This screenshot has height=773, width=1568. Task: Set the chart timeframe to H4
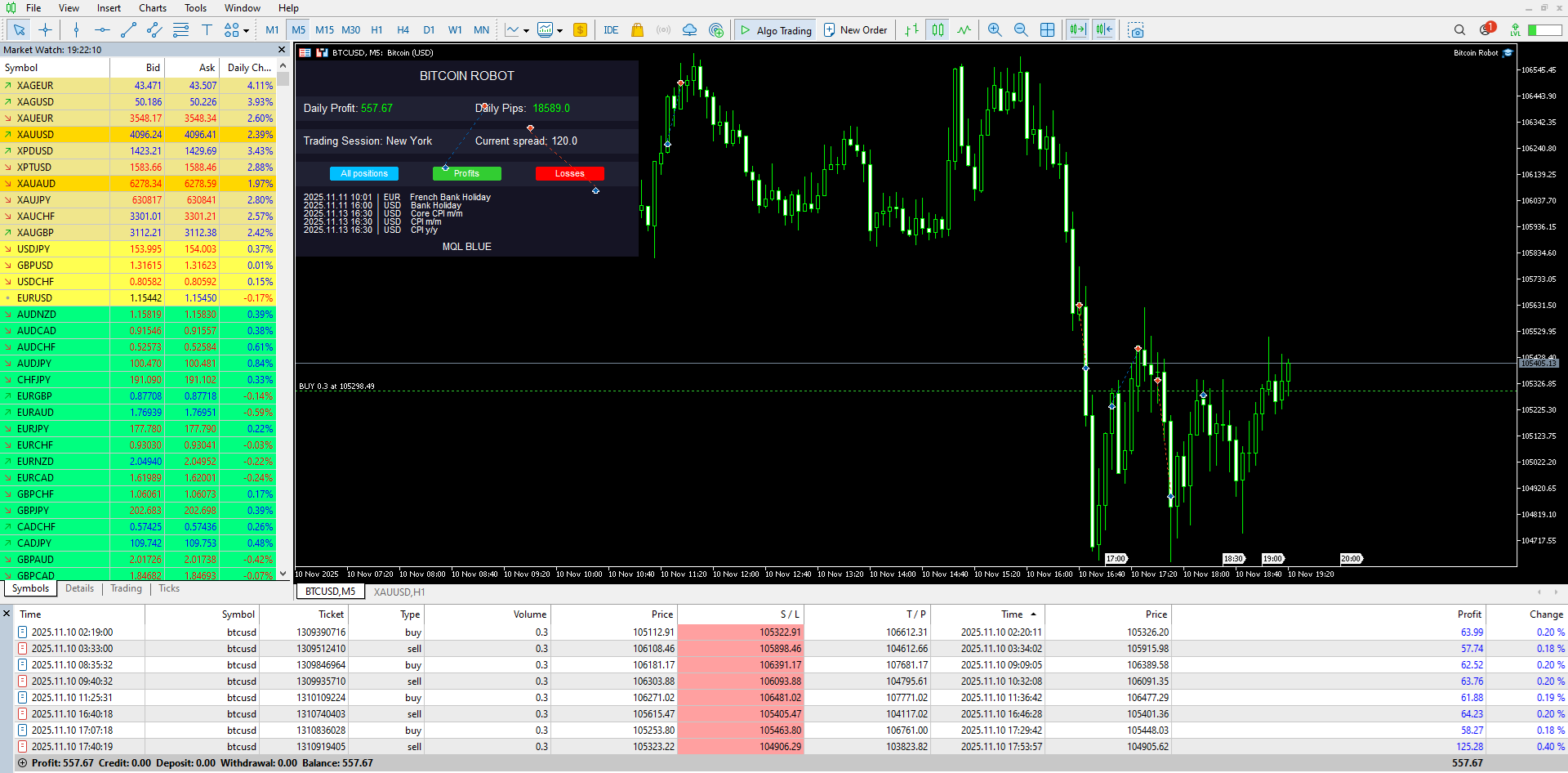point(403,30)
